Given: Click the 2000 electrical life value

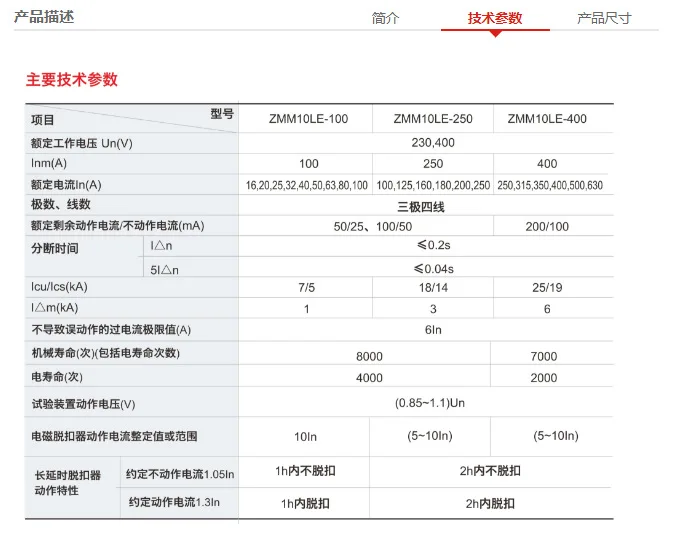Looking at the screenshot, I should click(x=544, y=378).
